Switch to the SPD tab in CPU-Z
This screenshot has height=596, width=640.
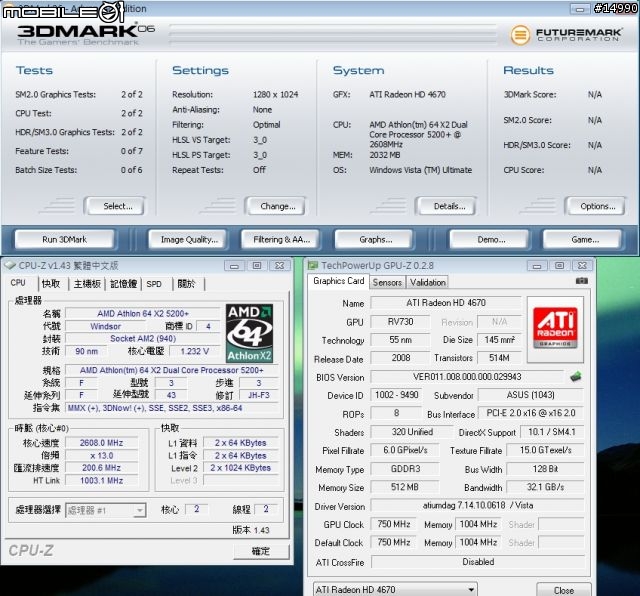[x=154, y=284]
